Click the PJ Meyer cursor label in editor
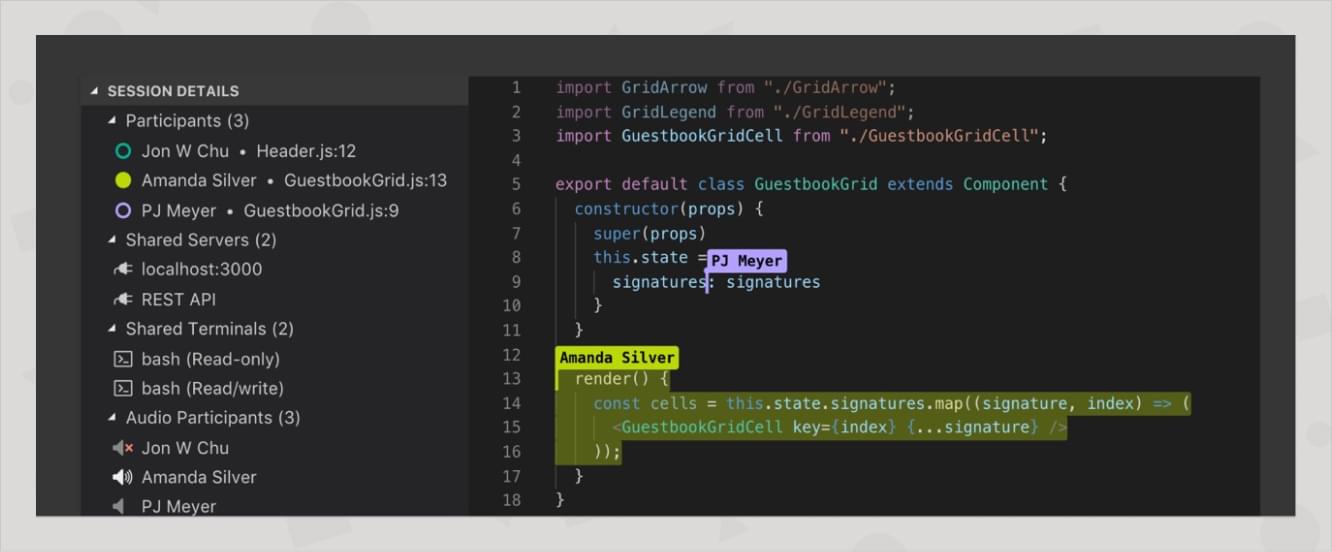Viewport: 1332px width, 552px height. click(x=746, y=261)
